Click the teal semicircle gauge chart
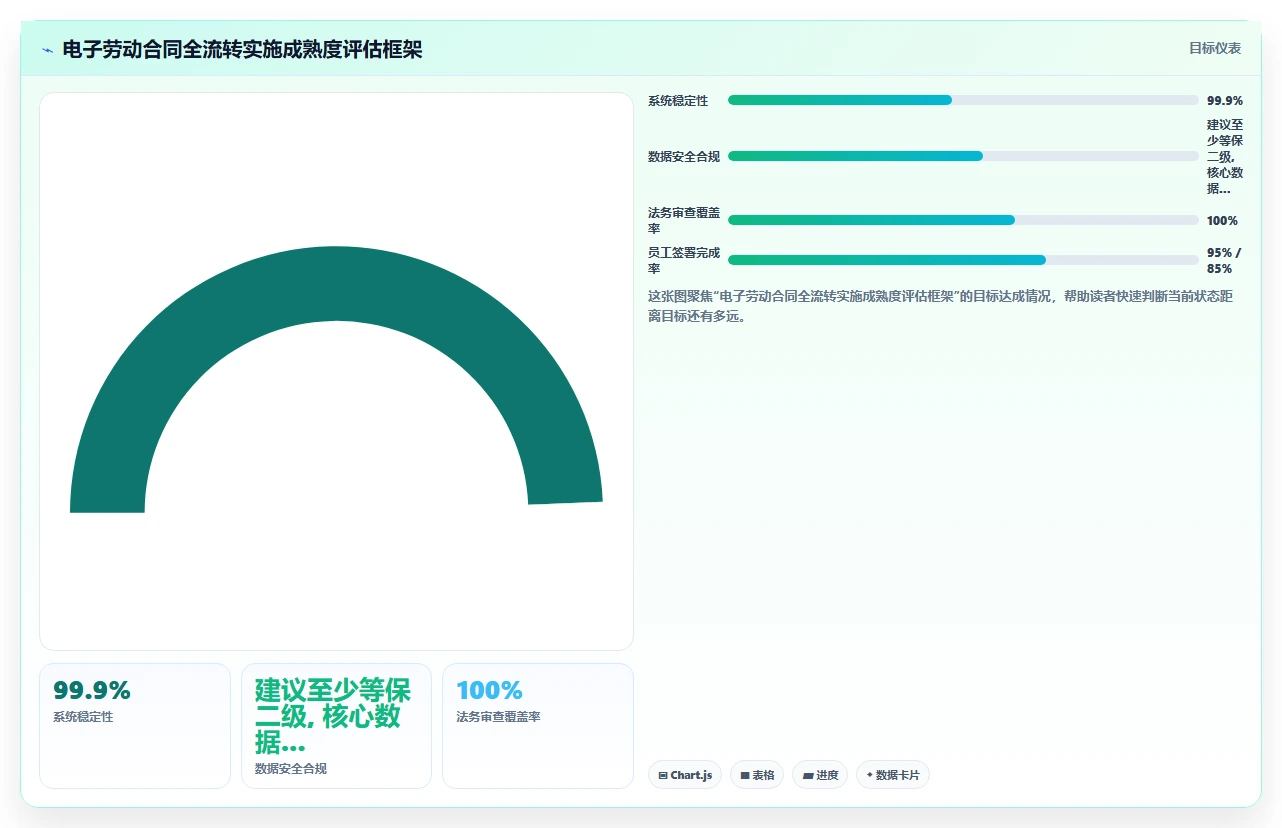Viewport: 1282px width, 828px height. click(336, 380)
